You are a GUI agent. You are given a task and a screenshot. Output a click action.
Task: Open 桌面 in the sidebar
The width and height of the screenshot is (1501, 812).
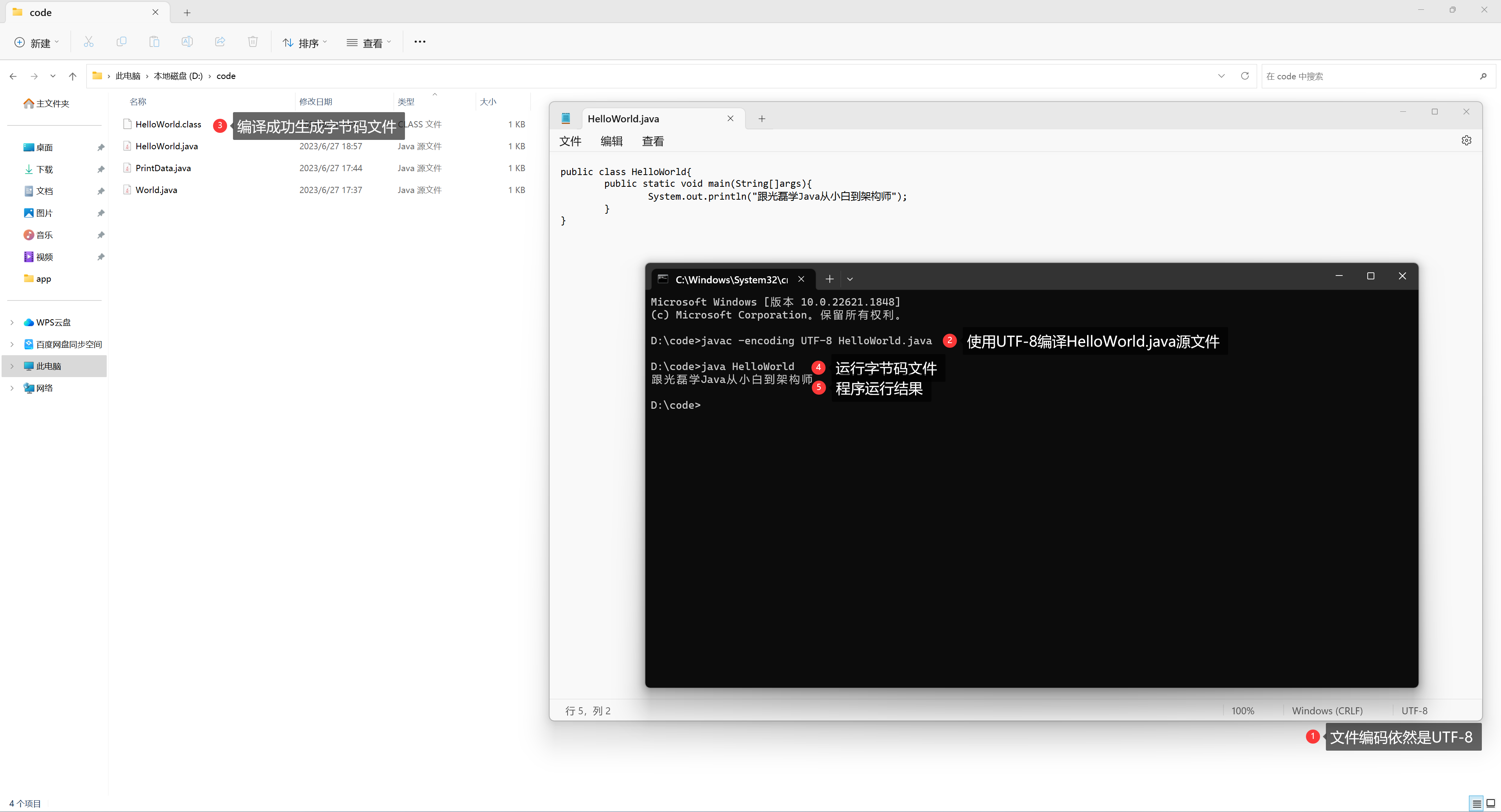tap(38, 147)
